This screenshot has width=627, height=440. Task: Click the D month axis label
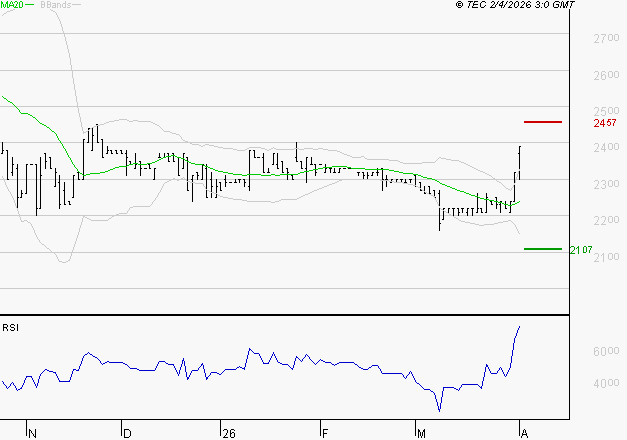pyautogui.click(x=127, y=434)
